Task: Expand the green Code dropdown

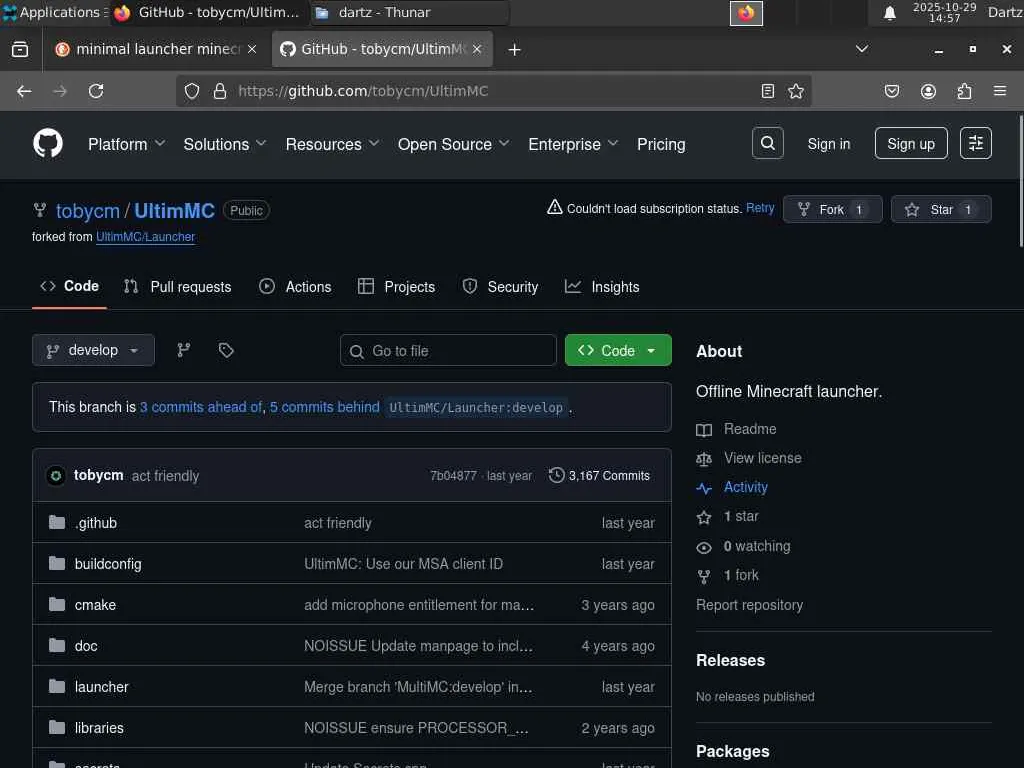Action: 618,351
